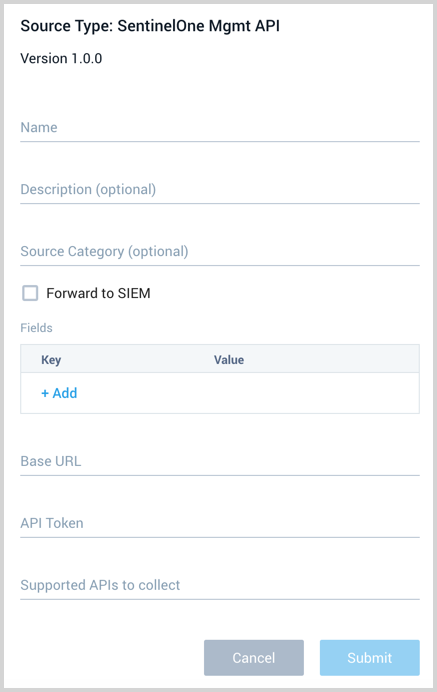Open the Supported APIs to collect dropdown

(220, 585)
